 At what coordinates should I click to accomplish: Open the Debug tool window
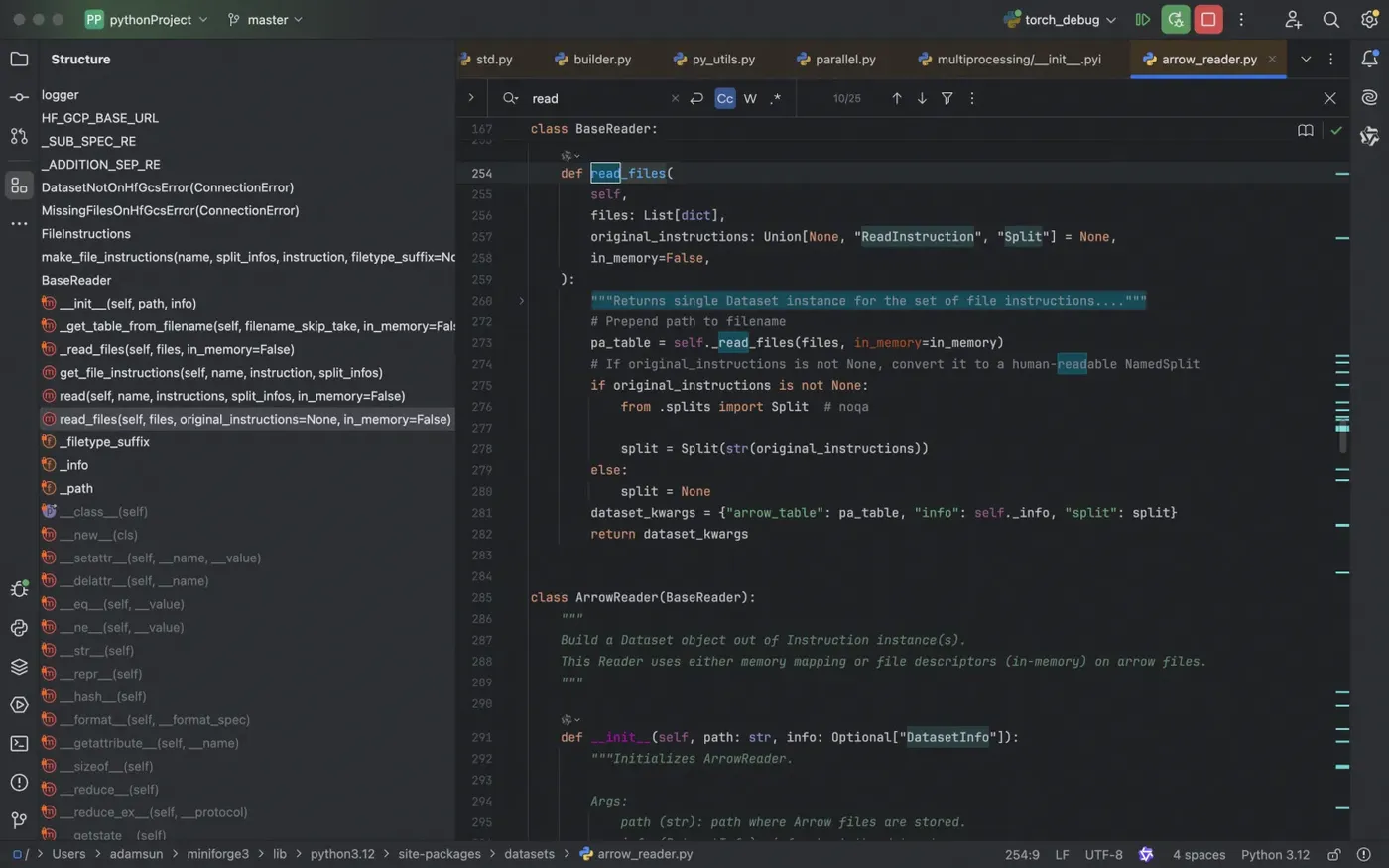coord(19,589)
